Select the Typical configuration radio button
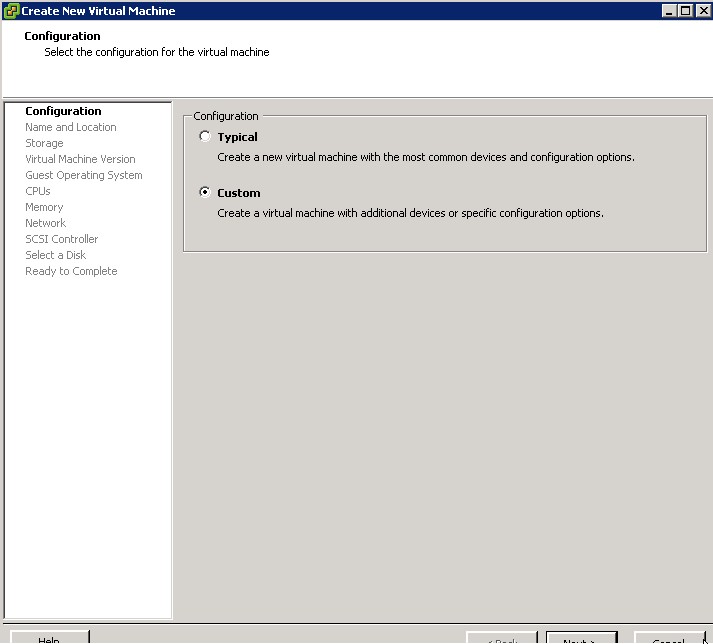 205,137
